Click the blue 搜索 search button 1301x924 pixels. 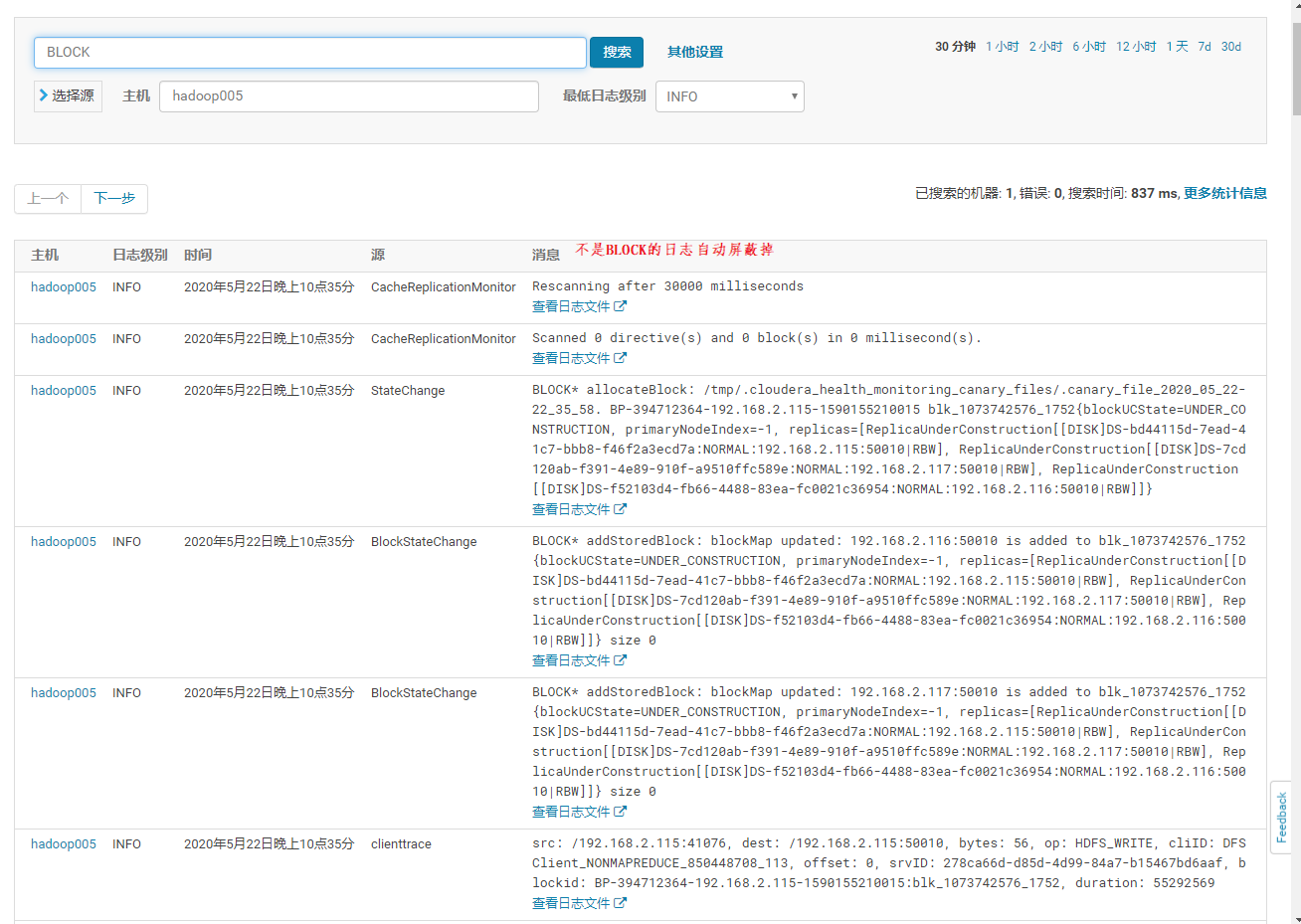click(x=616, y=52)
